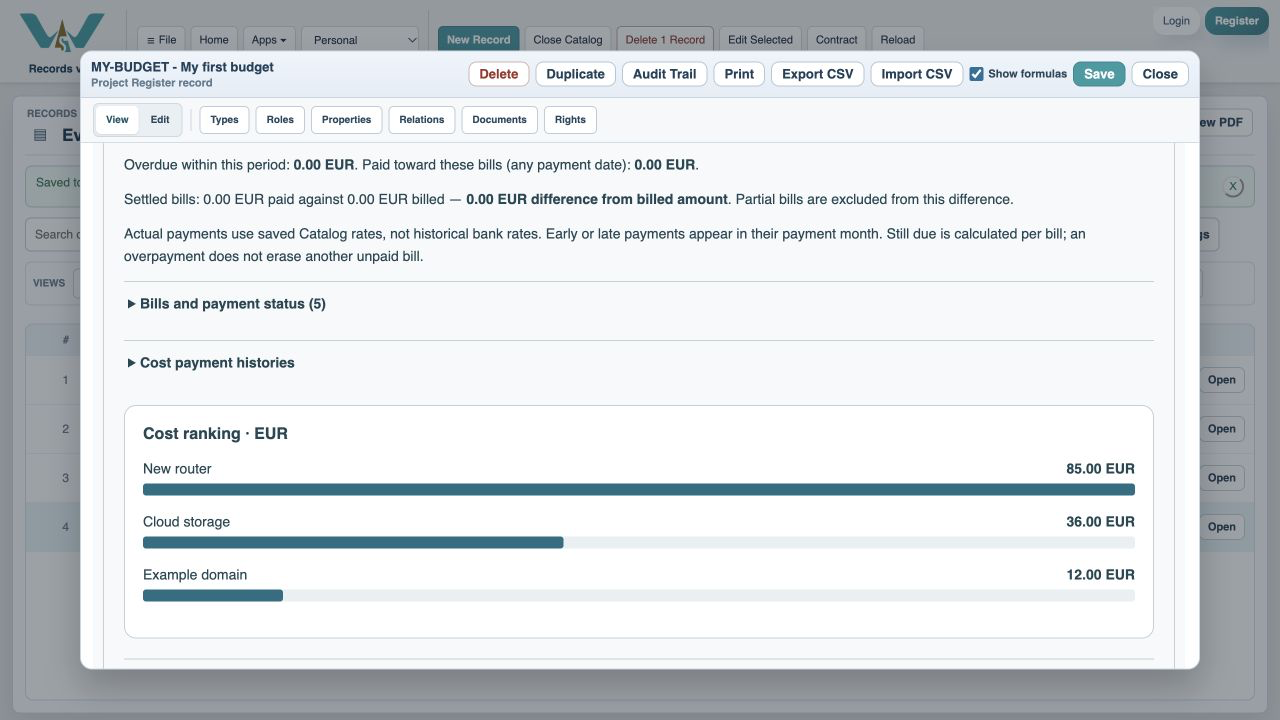The image size is (1280, 720).
Task: Go to Home in top toolbar
Action: coord(214,40)
